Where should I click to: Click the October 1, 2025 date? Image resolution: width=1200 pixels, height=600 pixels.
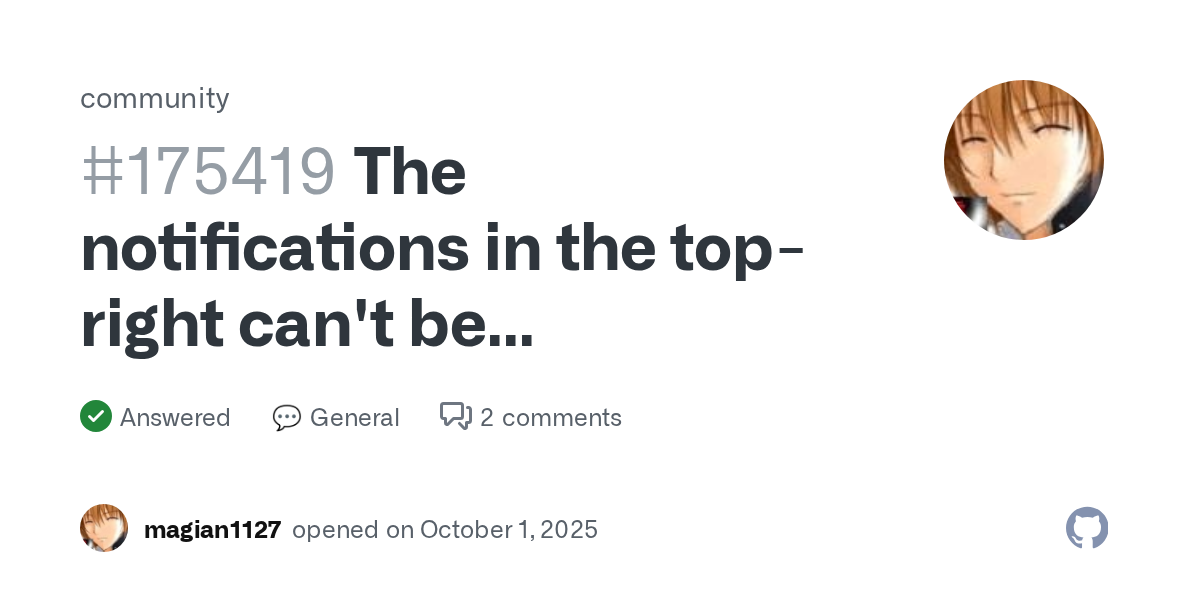[509, 530]
